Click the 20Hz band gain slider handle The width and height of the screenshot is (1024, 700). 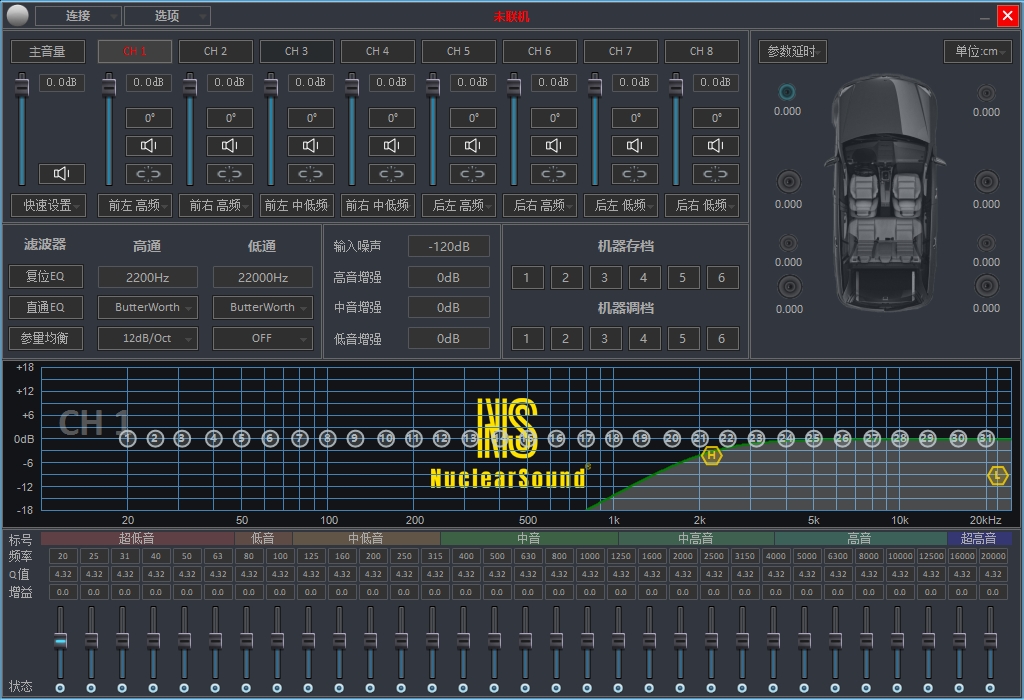pyautogui.click(x=60, y=641)
